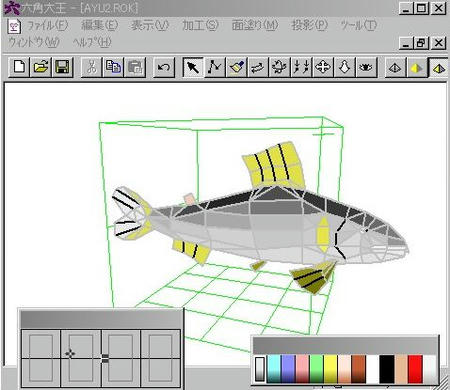This screenshot has height=390, width=450.
Task: Pick the pure white swatch between brown and black
Action: click(373, 369)
